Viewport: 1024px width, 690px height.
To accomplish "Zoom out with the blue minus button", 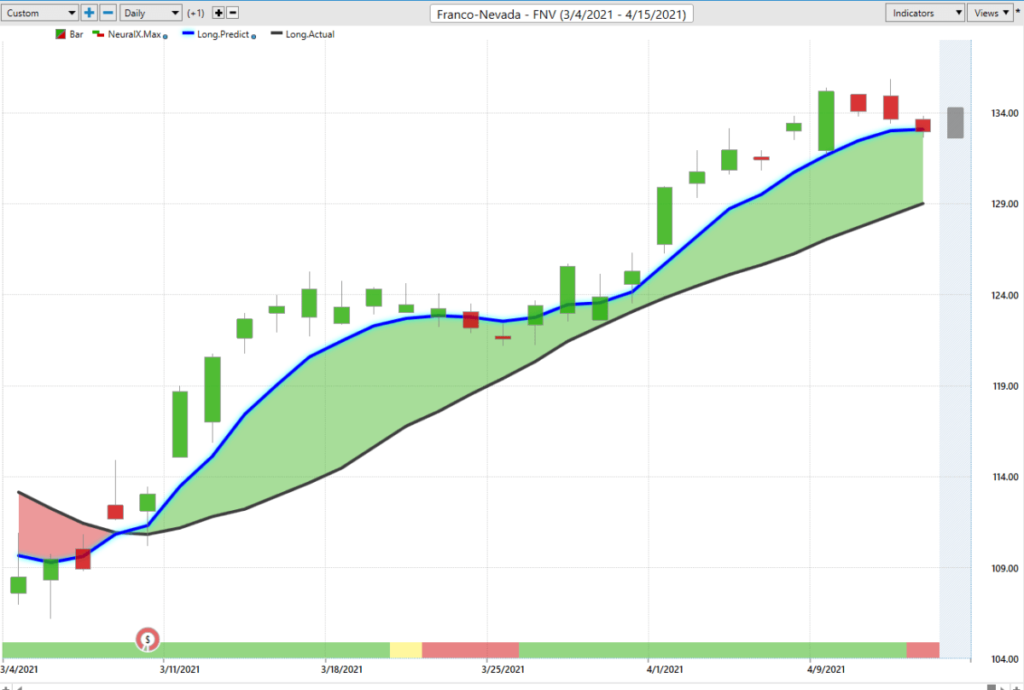I will [x=109, y=12].
